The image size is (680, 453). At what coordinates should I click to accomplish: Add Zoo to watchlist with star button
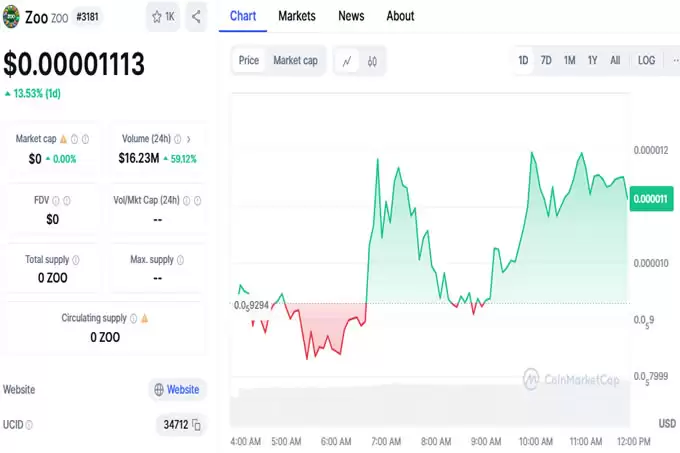point(162,16)
